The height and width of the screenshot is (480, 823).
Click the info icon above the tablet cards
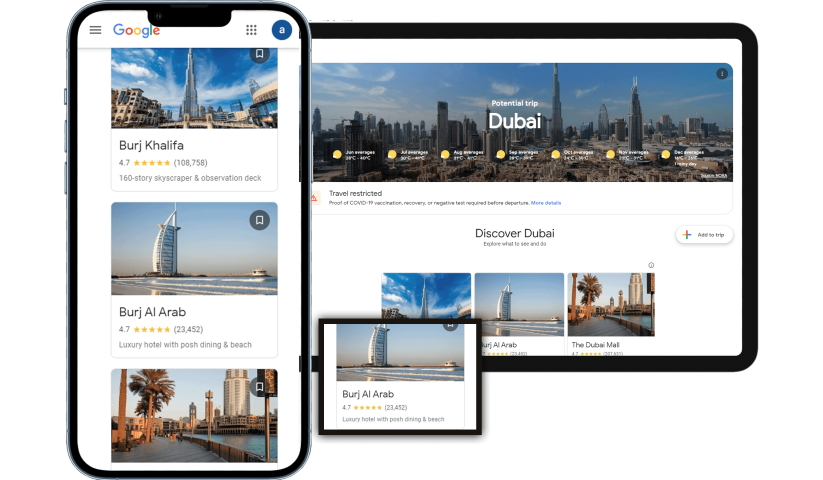[x=651, y=265]
